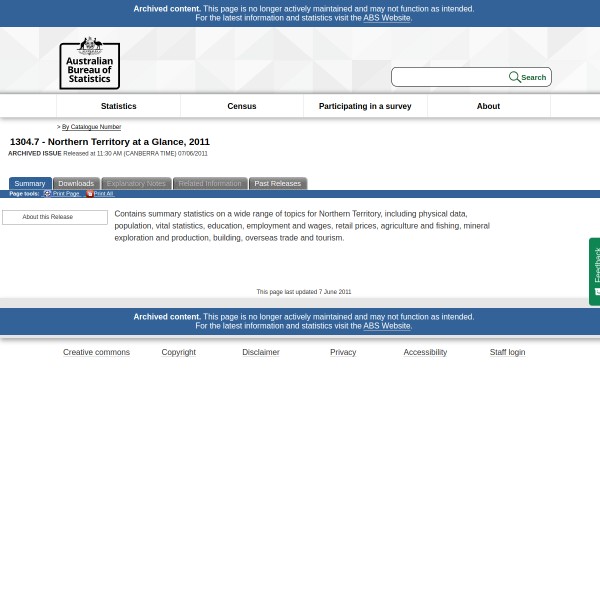Click the Australian Bureau of Statistics logo

point(89,63)
